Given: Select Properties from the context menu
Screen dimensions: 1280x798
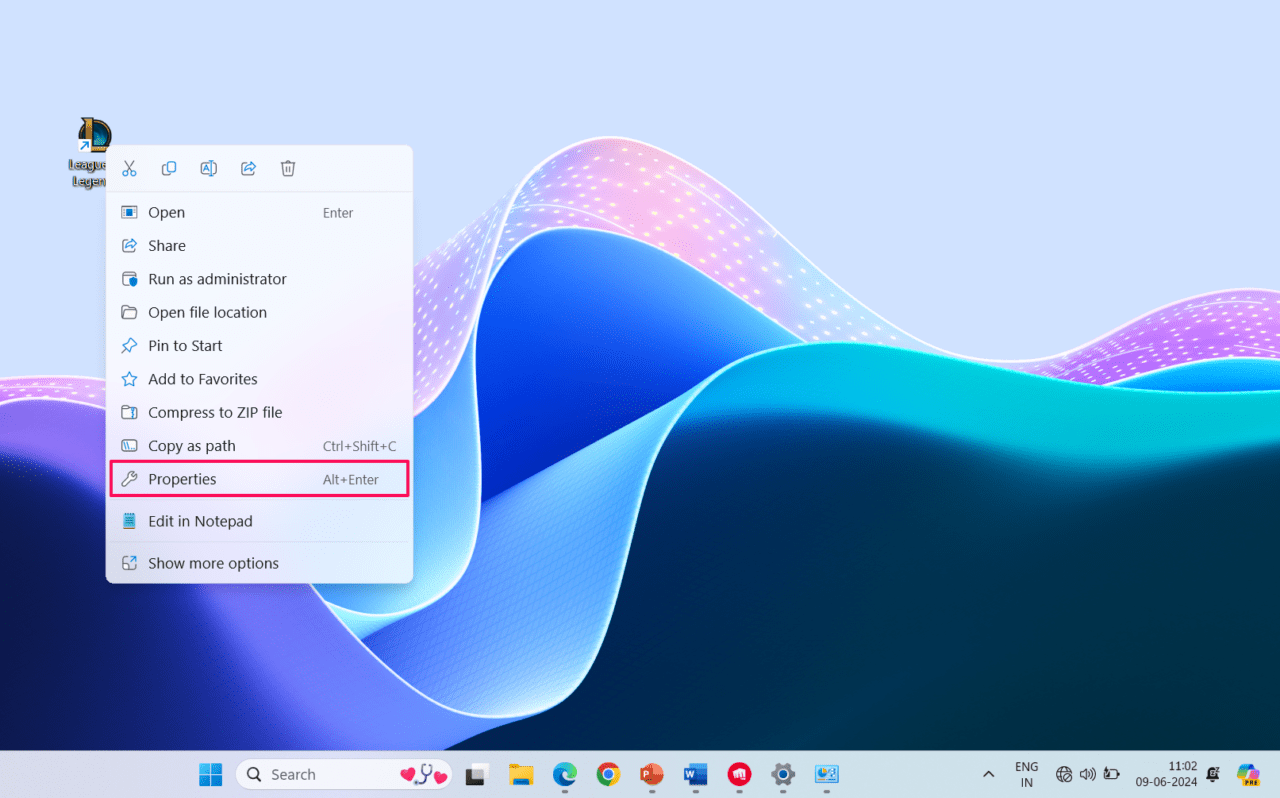Looking at the screenshot, I should 182,479.
